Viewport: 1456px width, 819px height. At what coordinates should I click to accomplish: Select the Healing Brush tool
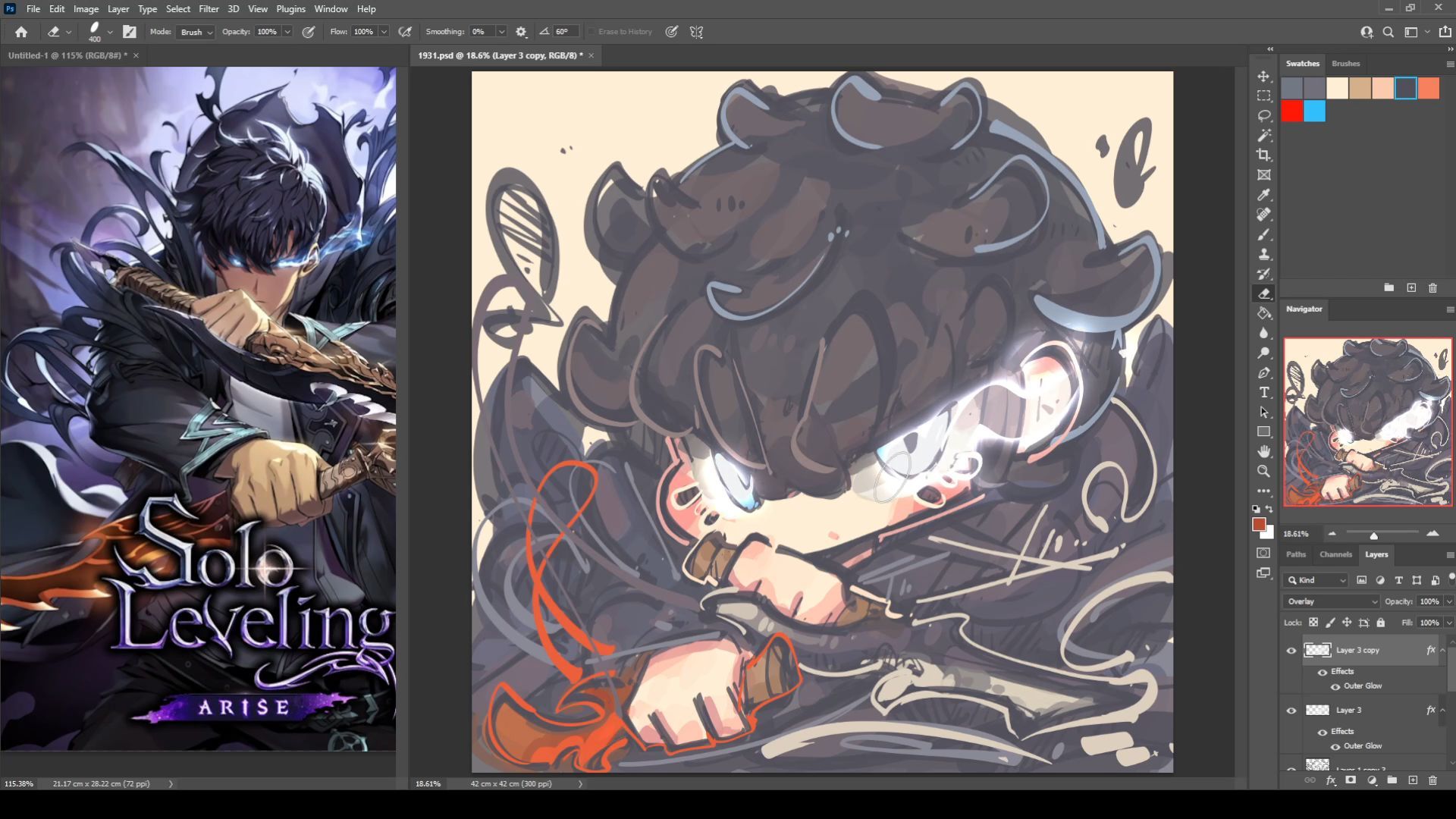(1263, 215)
